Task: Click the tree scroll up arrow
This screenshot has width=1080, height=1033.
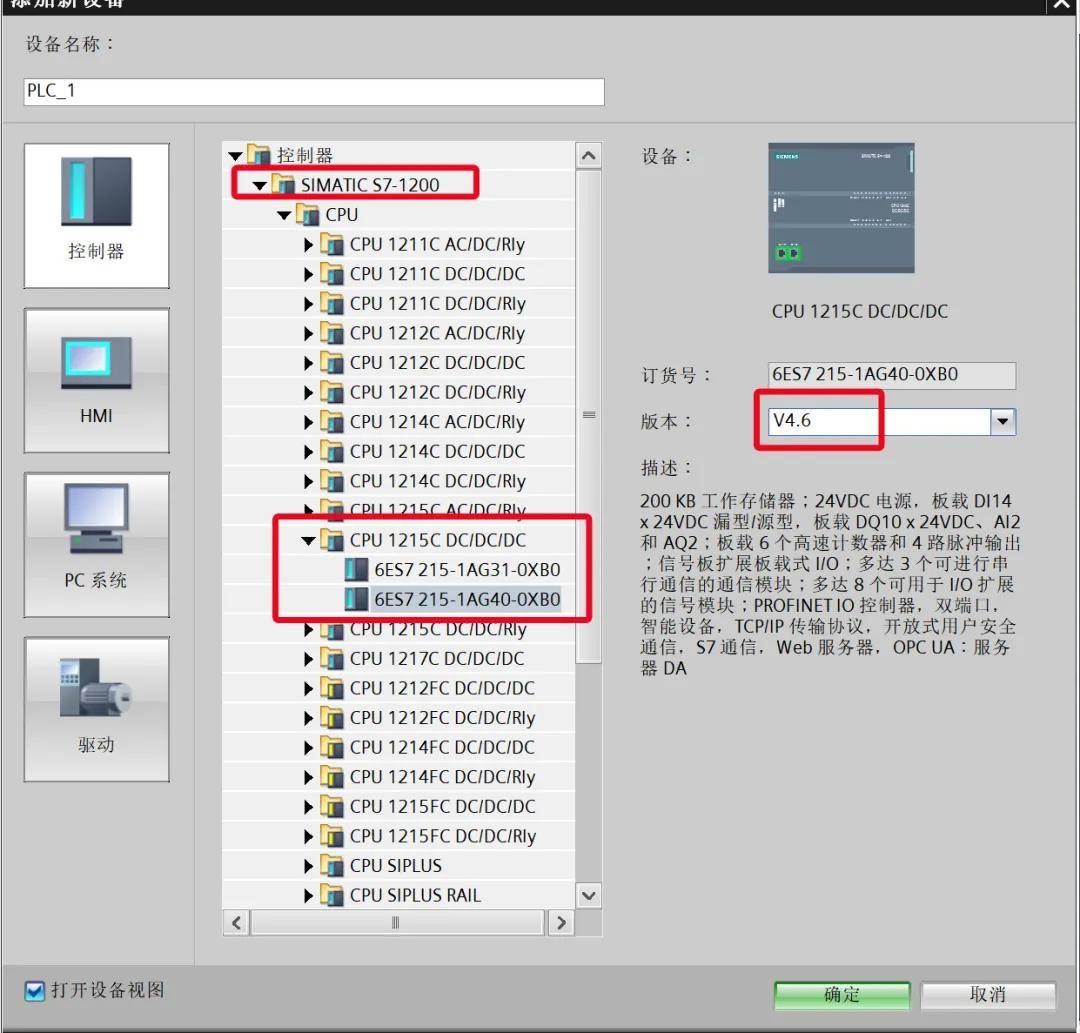Action: pyautogui.click(x=588, y=156)
